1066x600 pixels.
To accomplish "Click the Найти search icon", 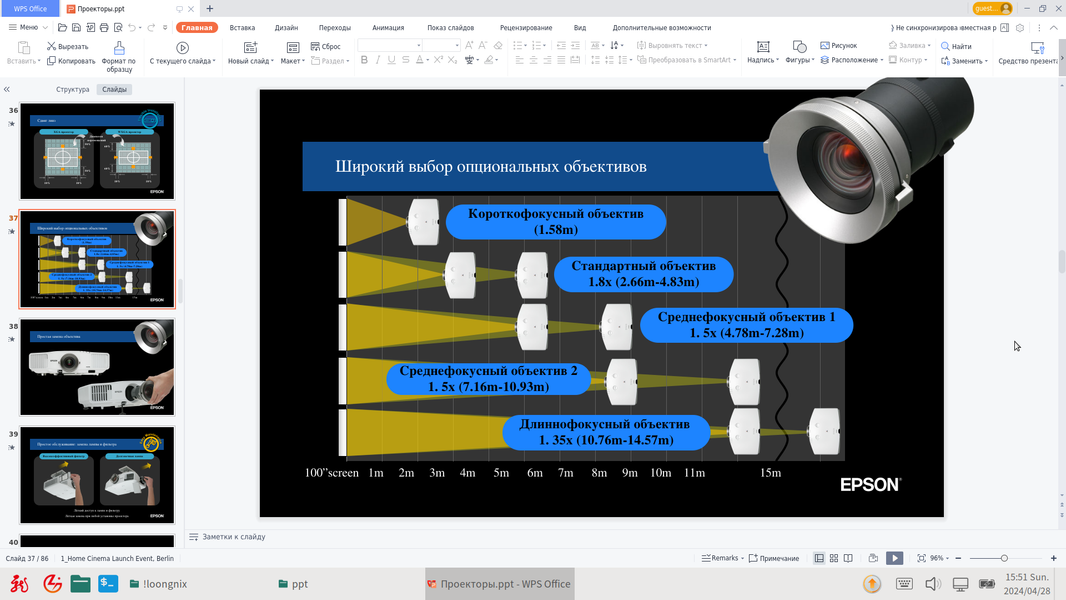I will pyautogui.click(x=945, y=46).
